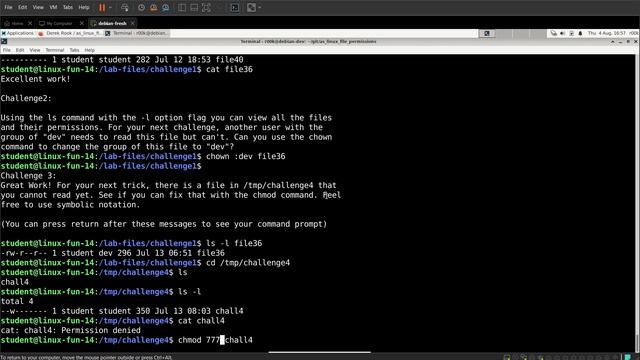Viewport: 640px width, 360px height.
Task: Click the chmod 777 chall4 command line
Action: 127,340
